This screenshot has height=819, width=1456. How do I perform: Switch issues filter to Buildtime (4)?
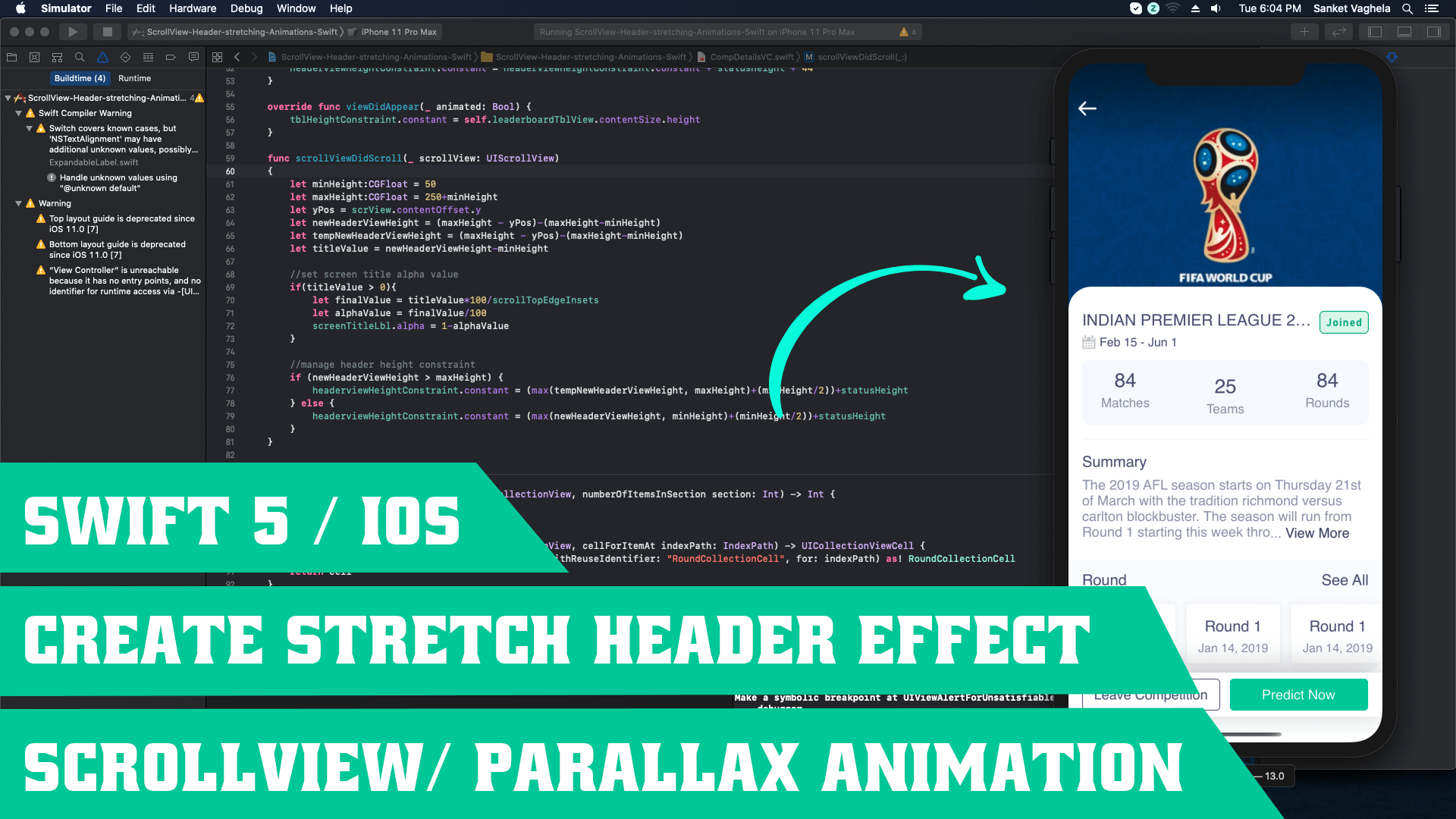(x=80, y=78)
